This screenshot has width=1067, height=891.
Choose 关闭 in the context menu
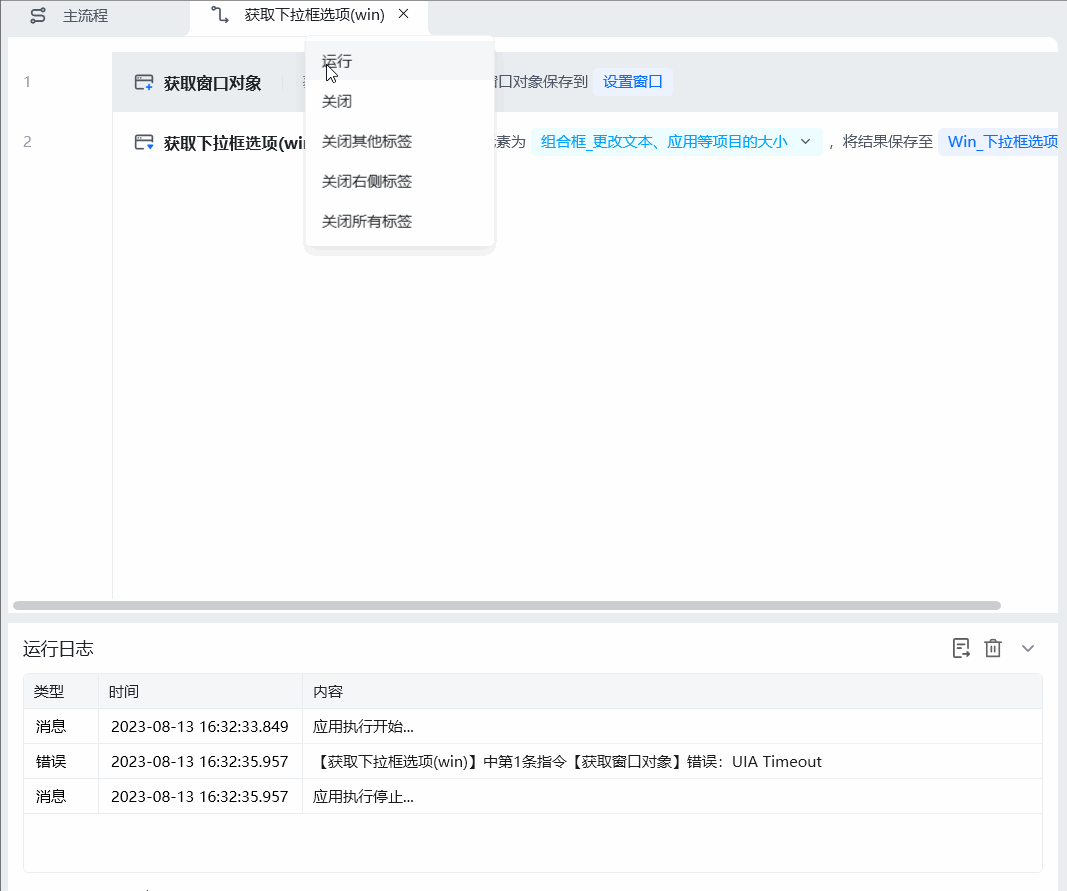point(399,101)
